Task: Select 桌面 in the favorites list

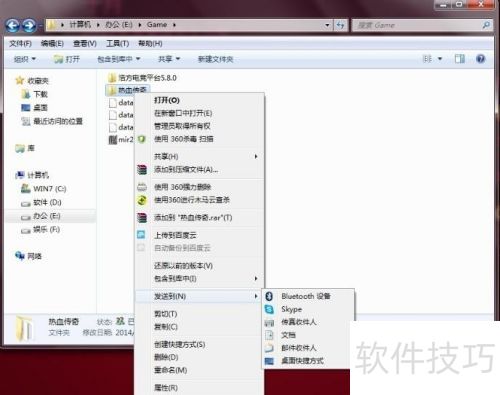Action: [x=41, y=108]
